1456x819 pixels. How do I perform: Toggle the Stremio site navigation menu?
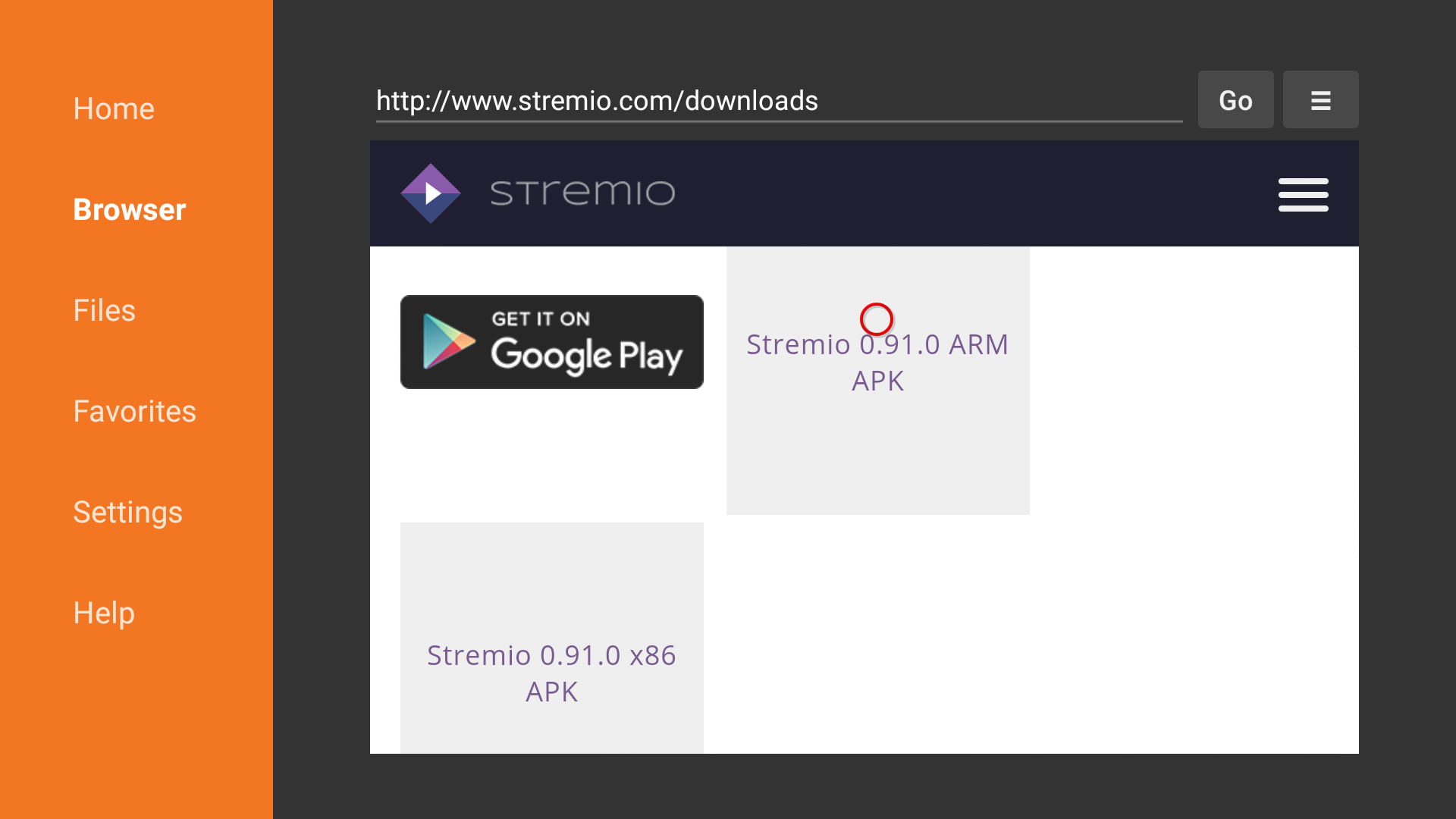coord(1303,194)
